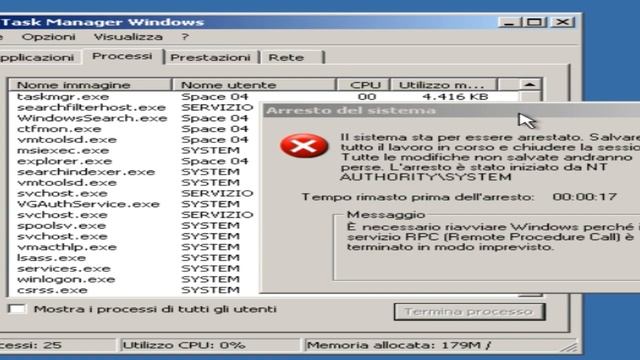This screenshot has width=640, height=360.
Task: Minimize the Task Manager window
Action: (509, 22)
